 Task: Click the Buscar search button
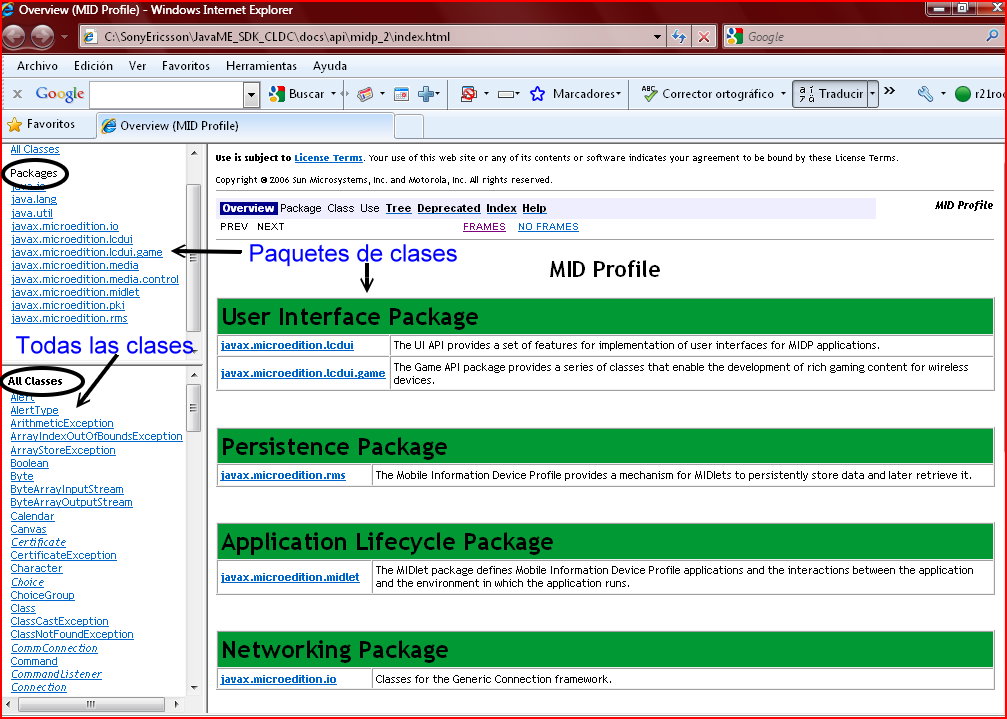[297, 94]
